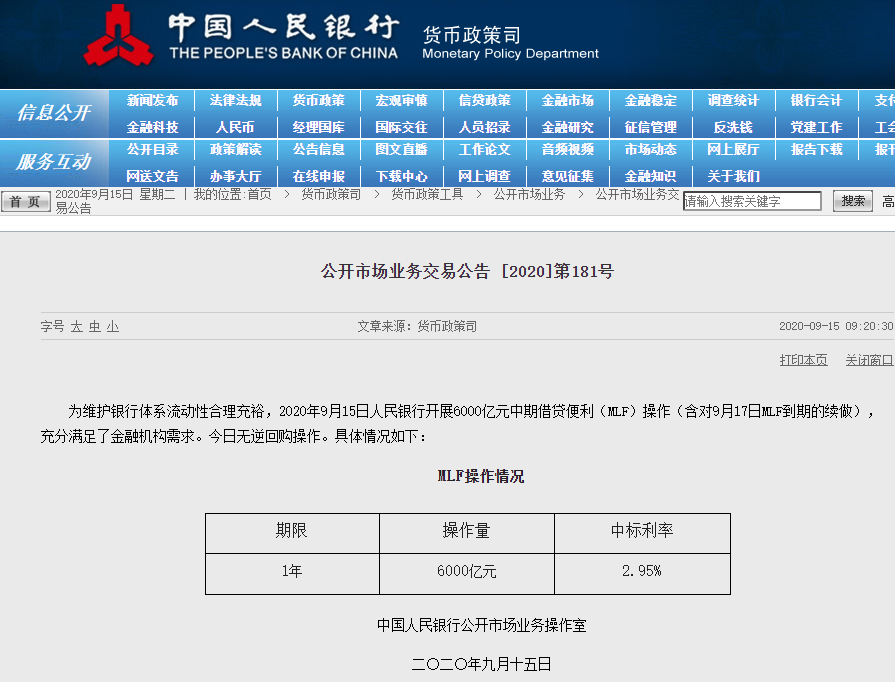
Task: Open the 办事大厅 service menu
Action: 234,176
